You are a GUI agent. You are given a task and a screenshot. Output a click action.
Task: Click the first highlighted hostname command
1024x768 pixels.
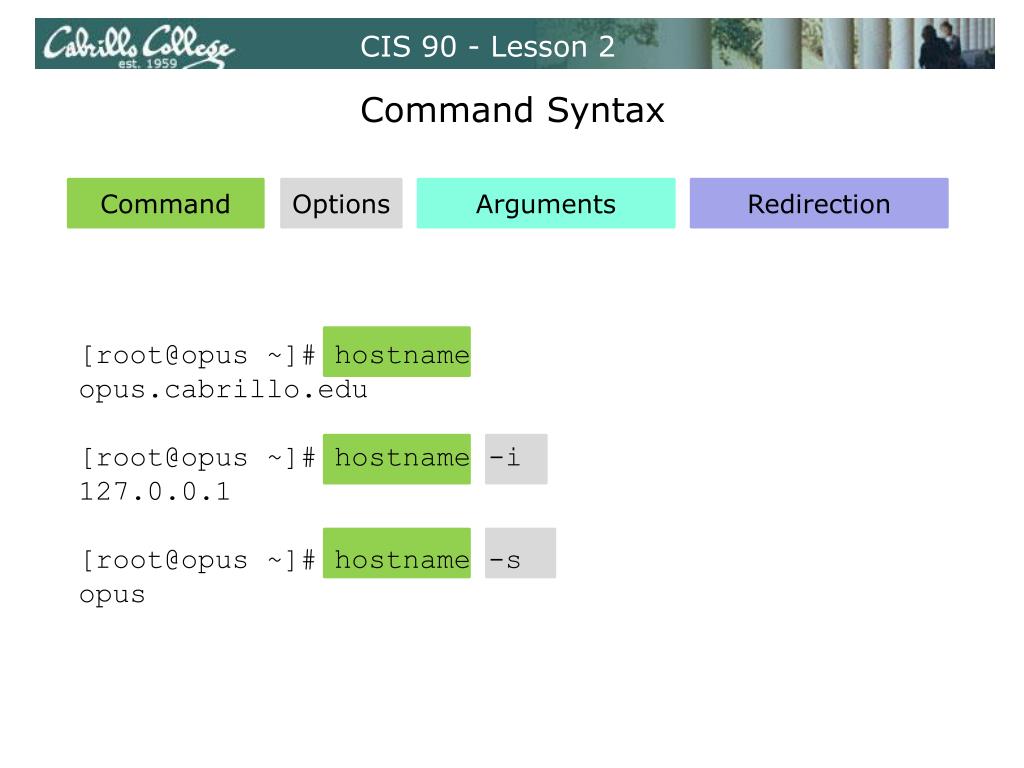click(x=396, y=351)
